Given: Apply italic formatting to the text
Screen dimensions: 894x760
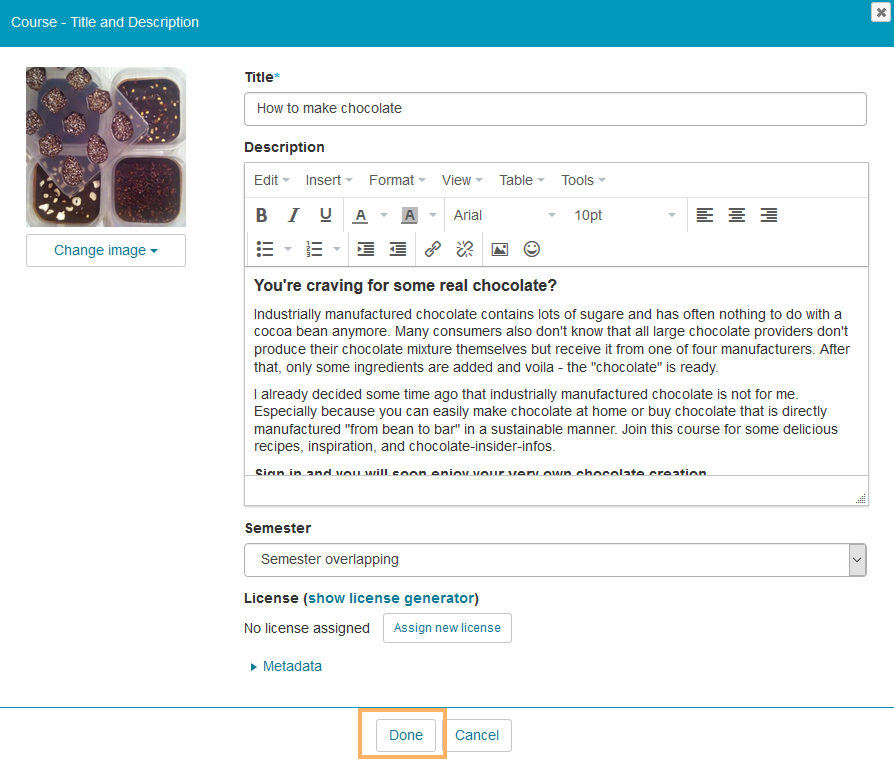Looking at the screenshot, I should [x=294, y=215].
